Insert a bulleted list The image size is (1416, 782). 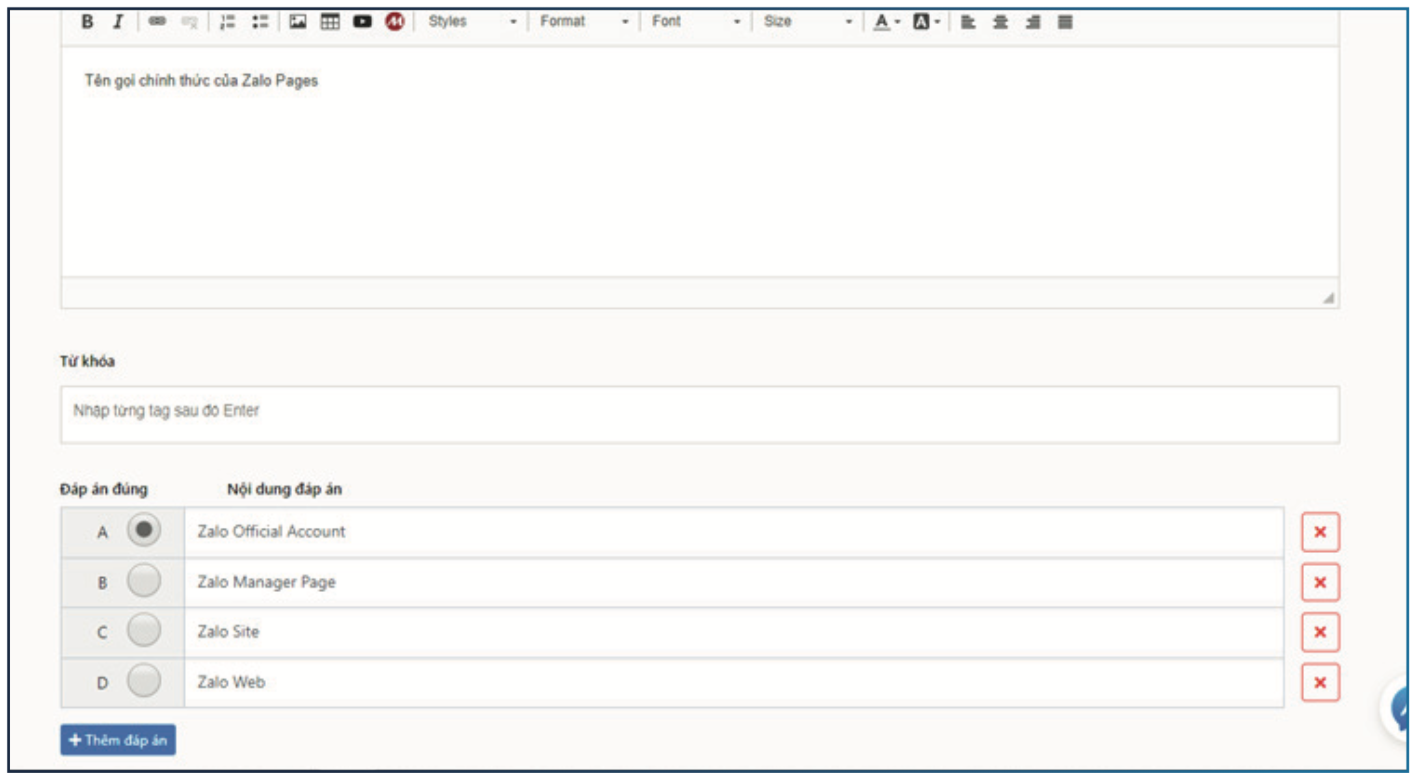(x=260, y=21)
